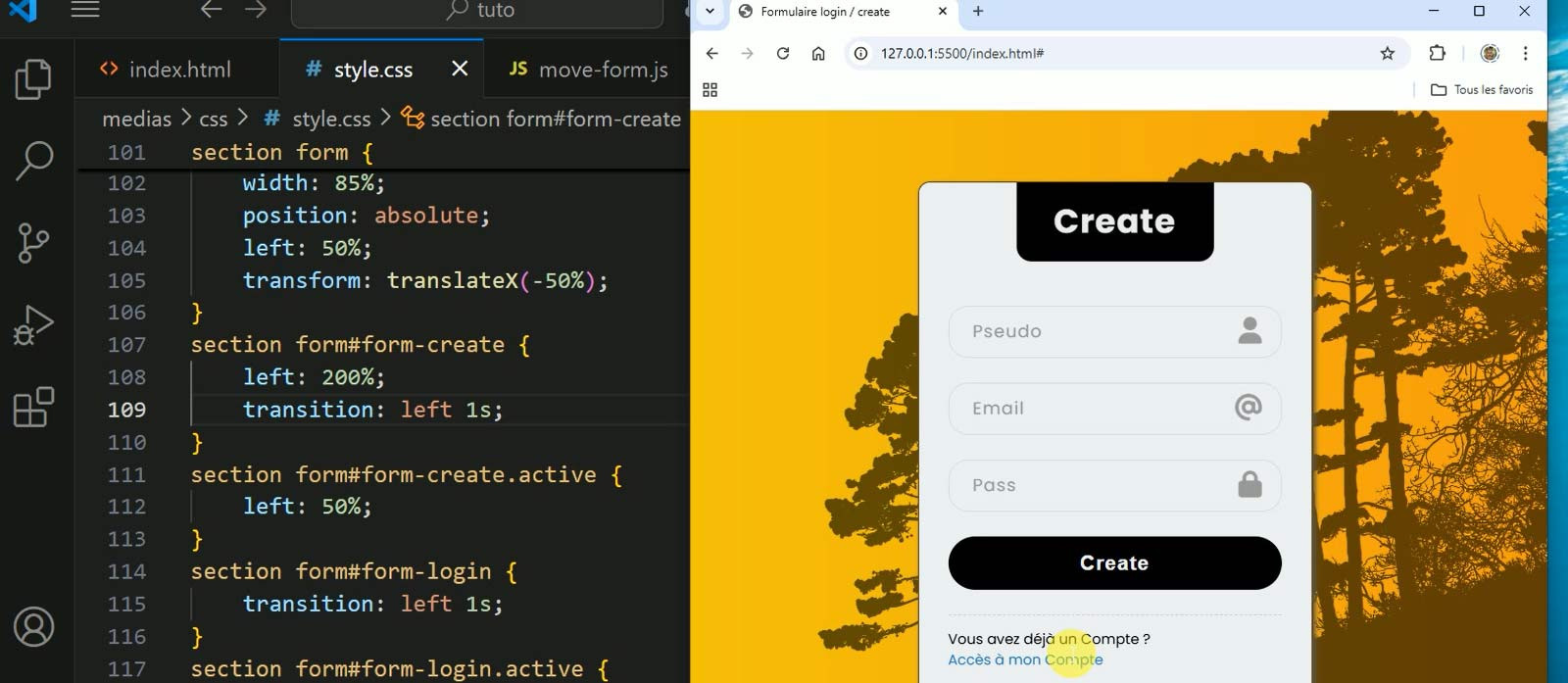Image resolution: width=1568 pixels, height=683 pixels.
Task: Open the Source Control view
Action: (33, 242)
